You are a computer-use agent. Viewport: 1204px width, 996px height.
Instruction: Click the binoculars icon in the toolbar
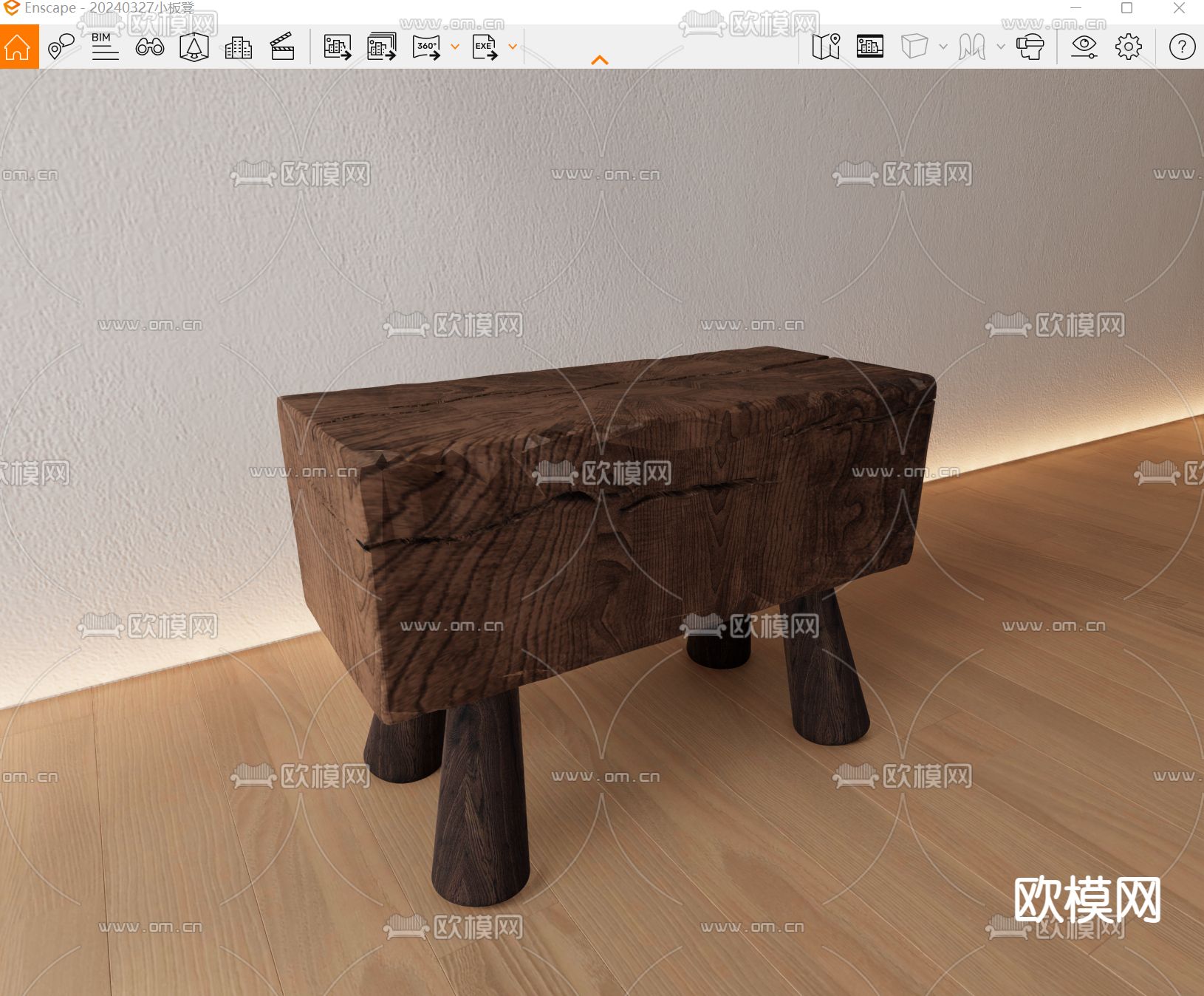click(x=150, y=47)
